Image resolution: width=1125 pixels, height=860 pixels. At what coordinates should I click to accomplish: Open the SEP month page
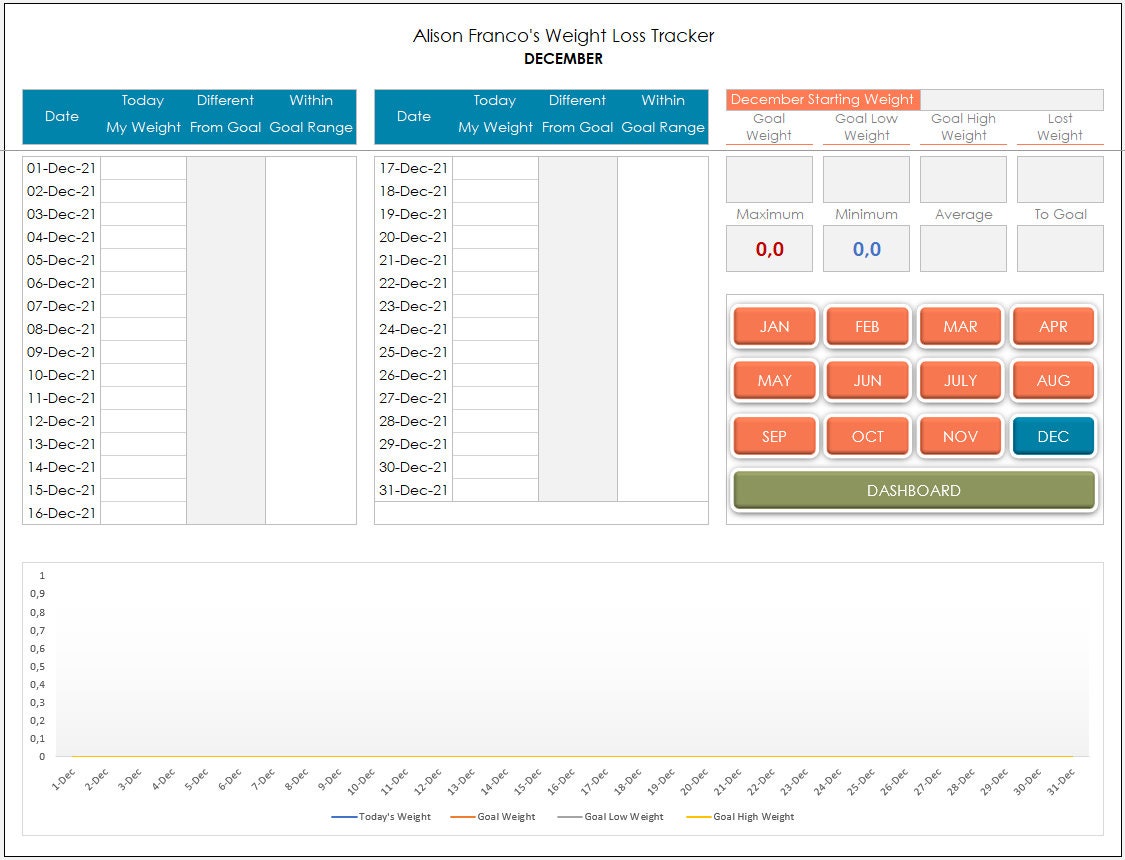(x=773, y=436)
